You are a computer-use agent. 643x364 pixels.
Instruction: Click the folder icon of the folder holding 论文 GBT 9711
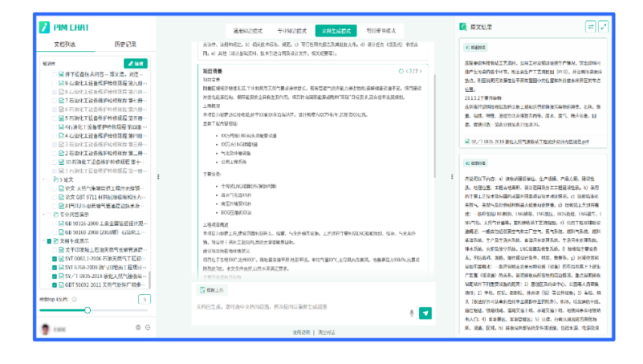tap(56, 180)
